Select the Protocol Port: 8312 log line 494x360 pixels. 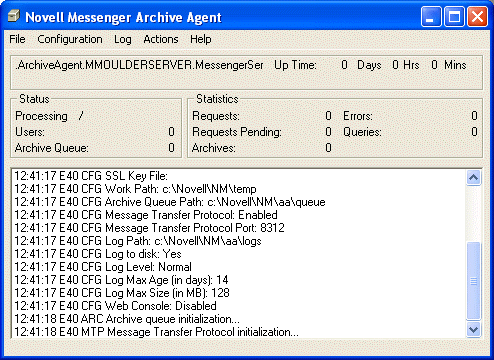click(x=149, y=228)
